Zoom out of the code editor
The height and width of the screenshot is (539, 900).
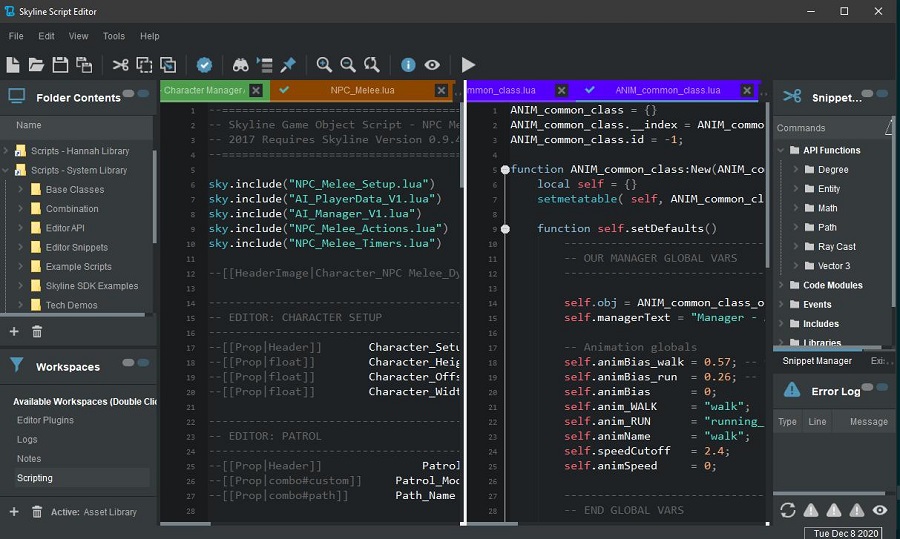point(348,65)
